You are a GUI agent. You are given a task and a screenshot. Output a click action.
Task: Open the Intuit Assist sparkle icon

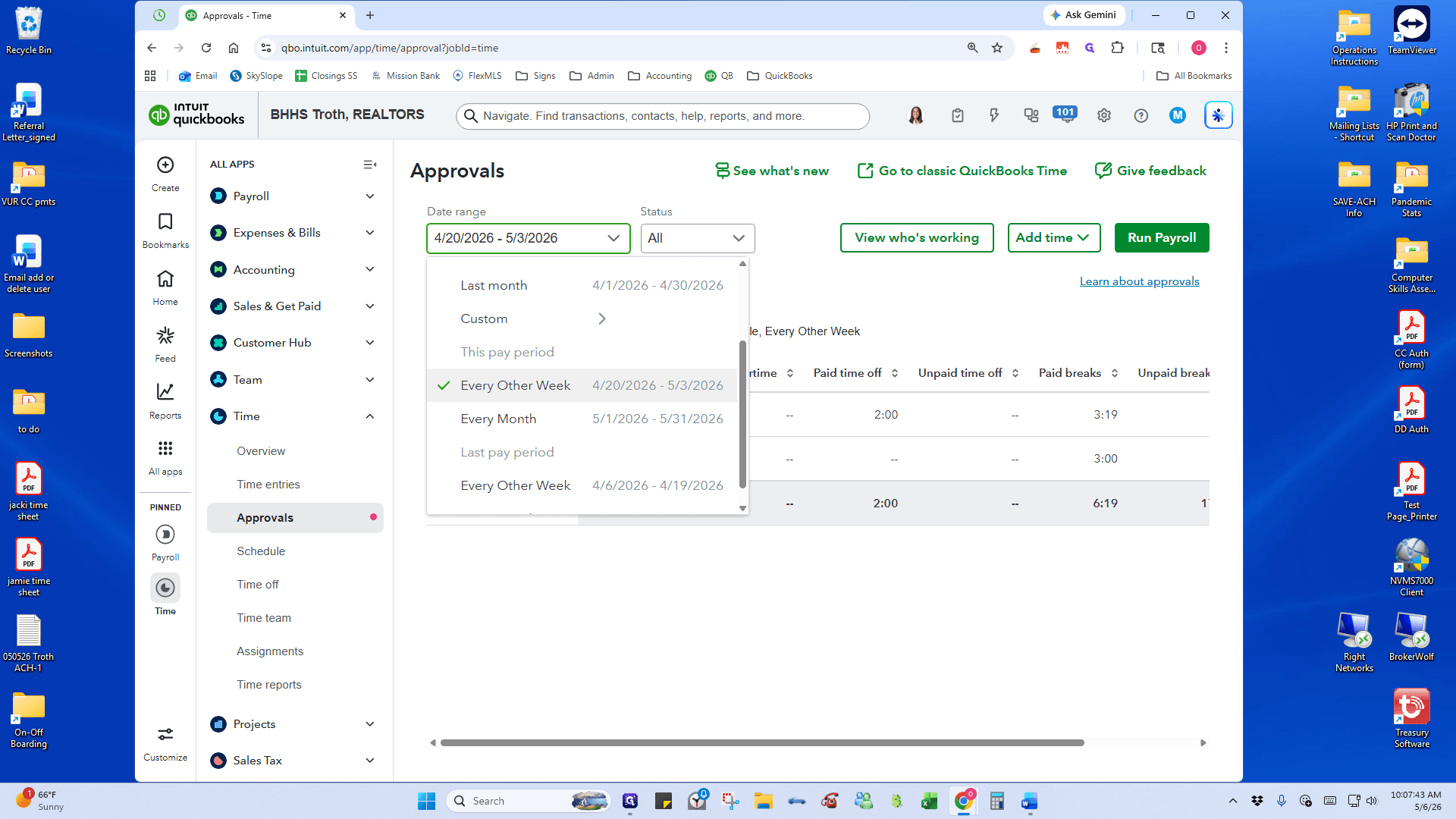(x=1219, y=115)
